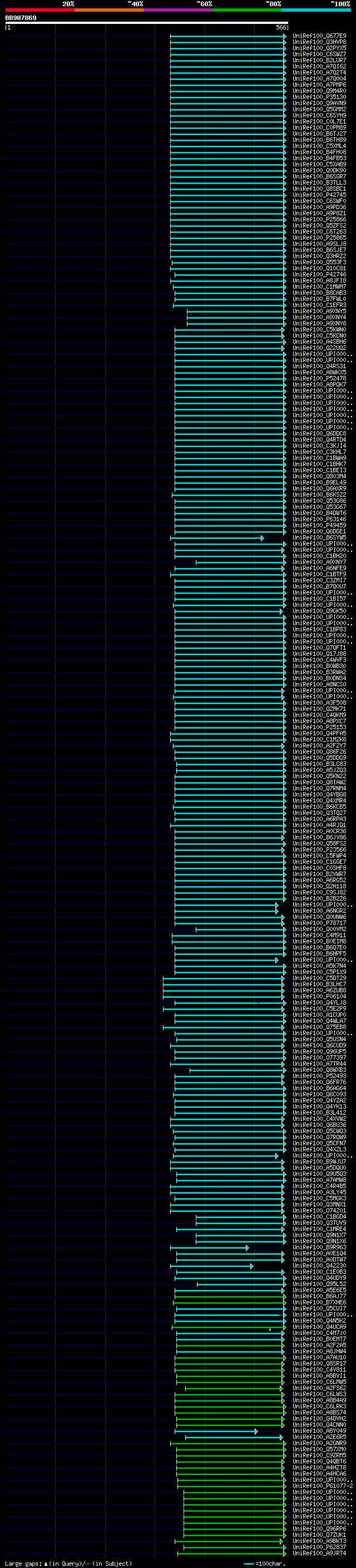356x1568 pixels.
Task: Click the UniRef100_C5XML4 label
Action: pos(319,146)
